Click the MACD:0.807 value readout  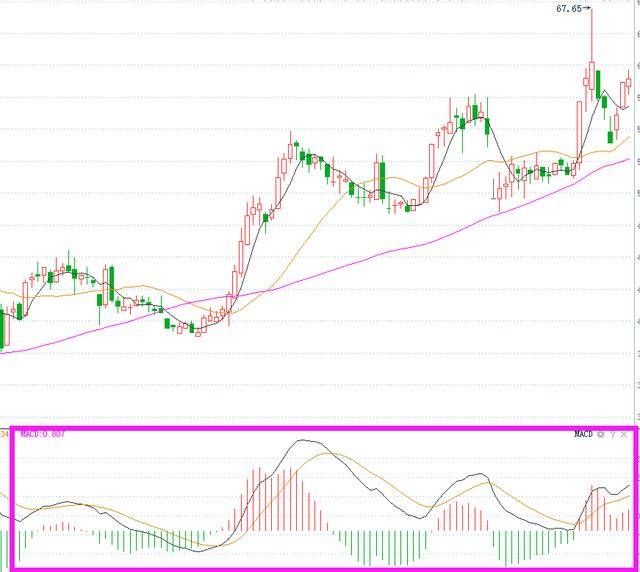[x=43, y=434]
